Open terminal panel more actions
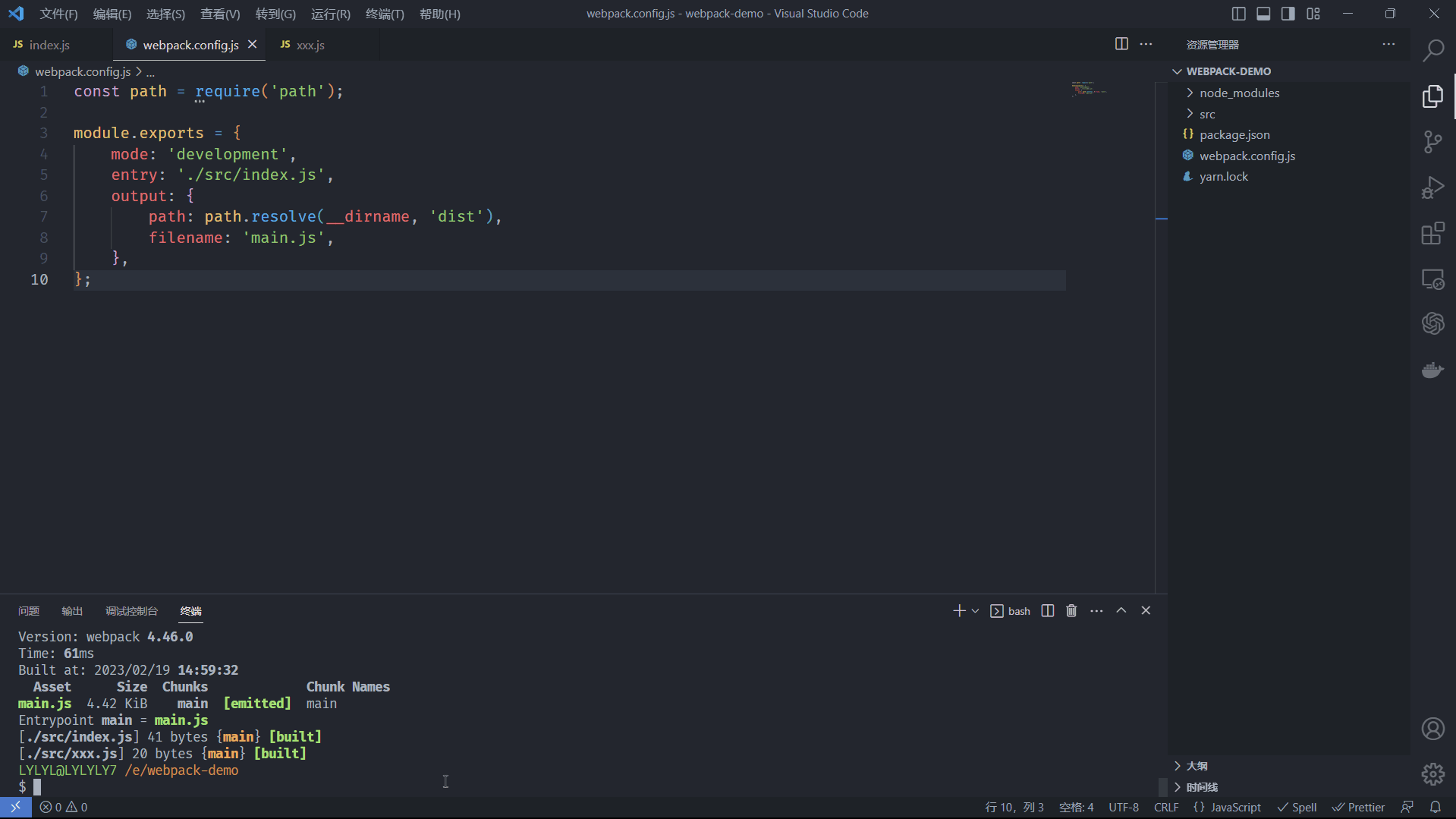Viewport: 1456px width, 819px height. [1096, 611]
